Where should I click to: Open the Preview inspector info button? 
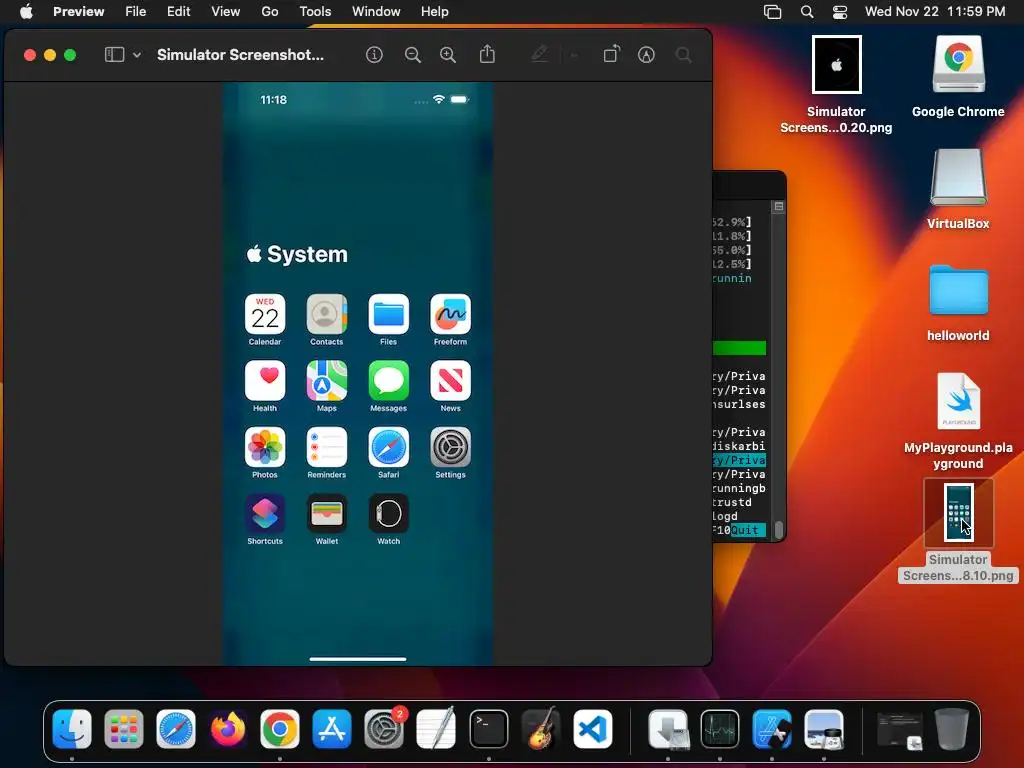click(x=374, y=55)
